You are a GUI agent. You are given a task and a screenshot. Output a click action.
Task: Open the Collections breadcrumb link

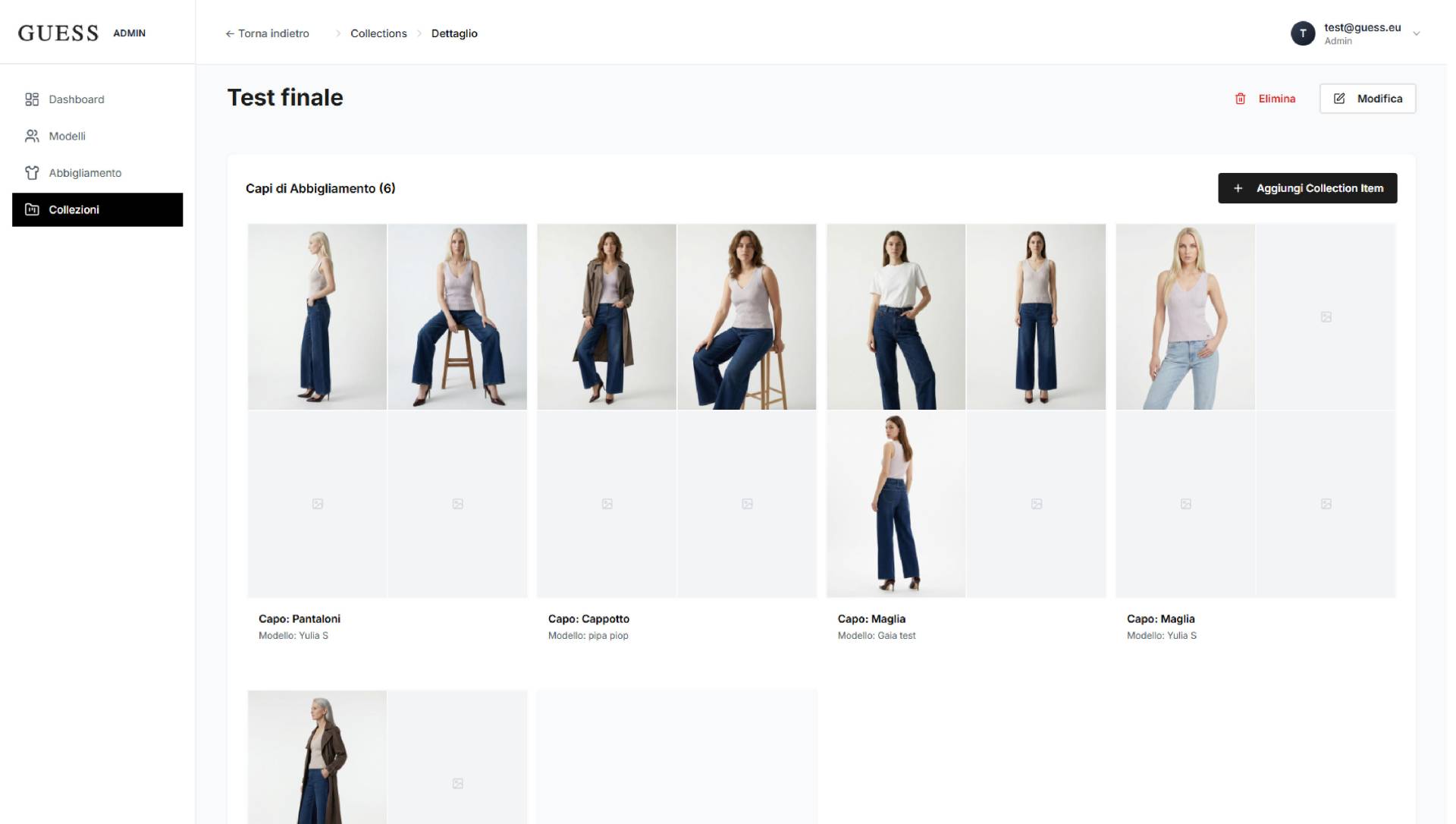pos(378,33)
